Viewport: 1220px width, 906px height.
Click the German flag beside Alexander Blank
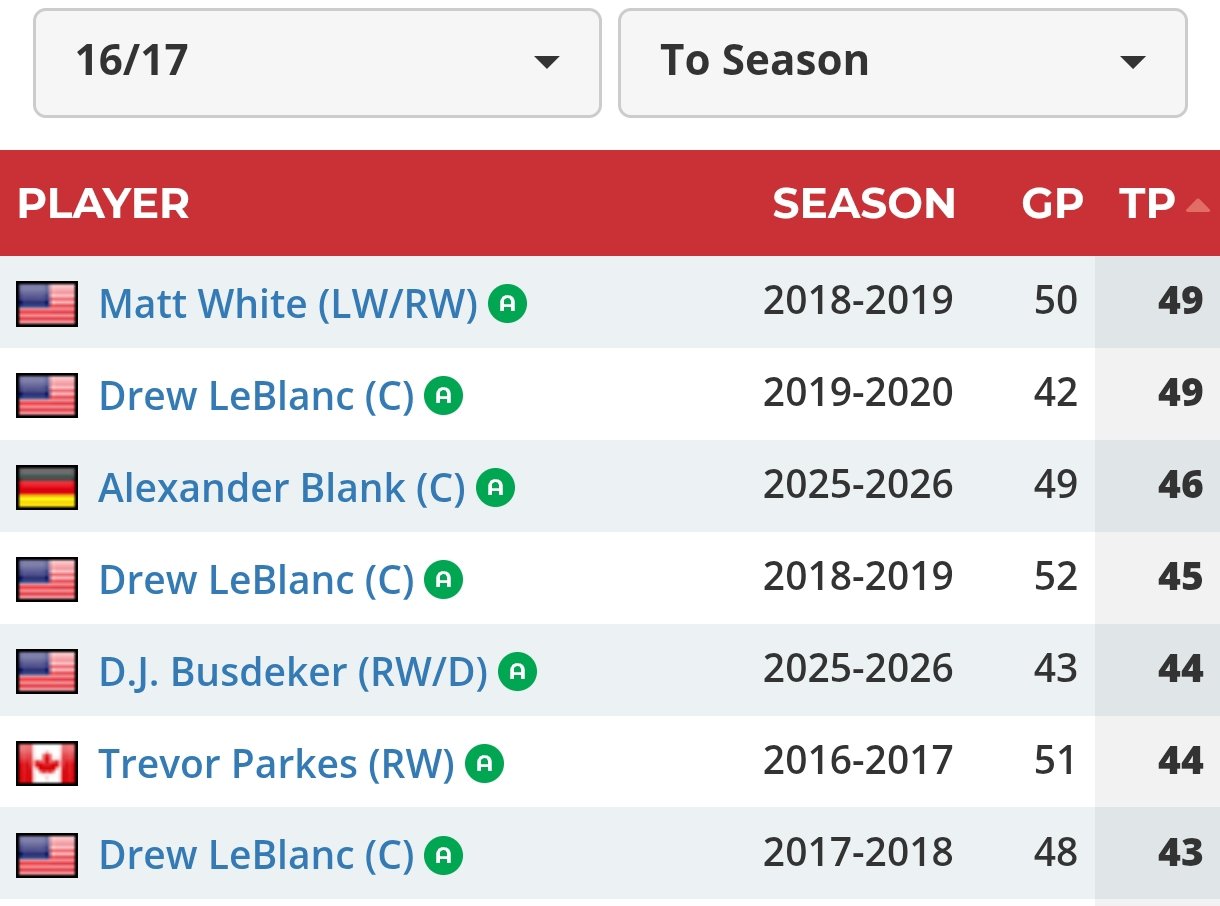pos(47,487)
